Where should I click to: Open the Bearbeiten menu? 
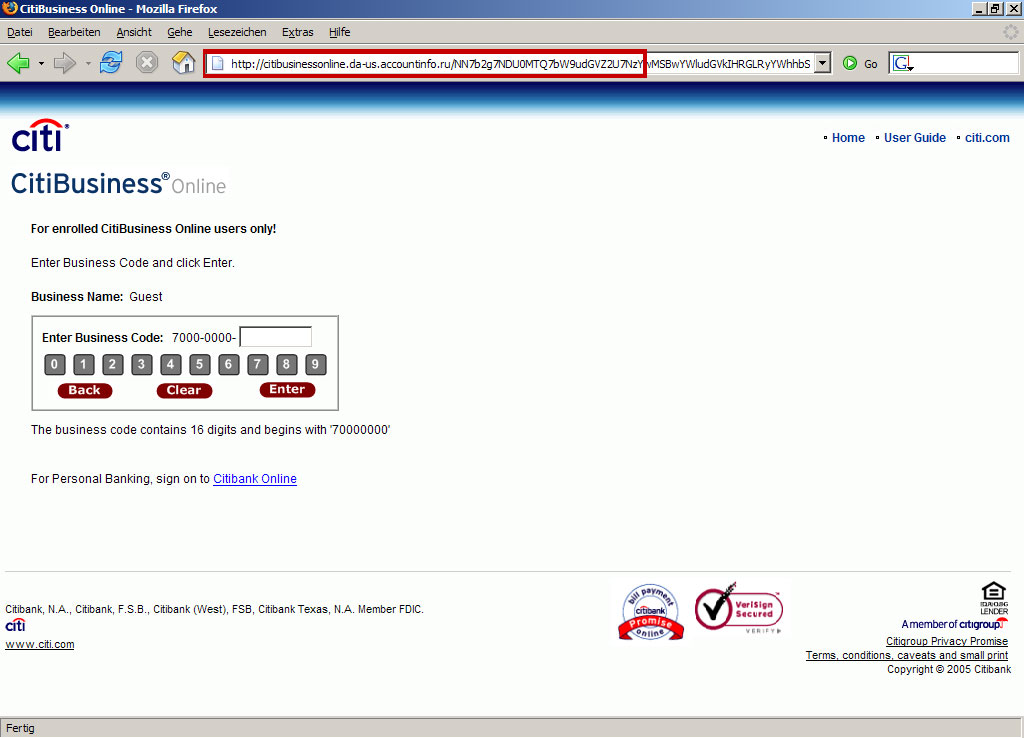74,32
